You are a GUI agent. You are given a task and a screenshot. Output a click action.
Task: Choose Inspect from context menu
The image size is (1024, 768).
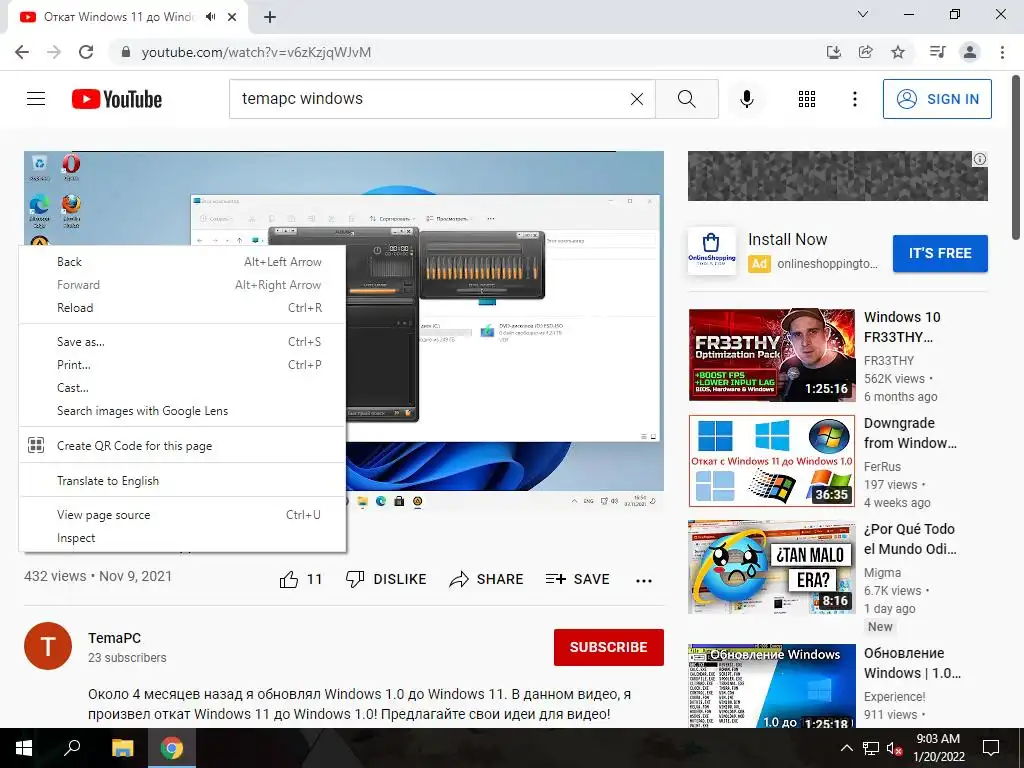pyautogui.click(x=182, y=538)
